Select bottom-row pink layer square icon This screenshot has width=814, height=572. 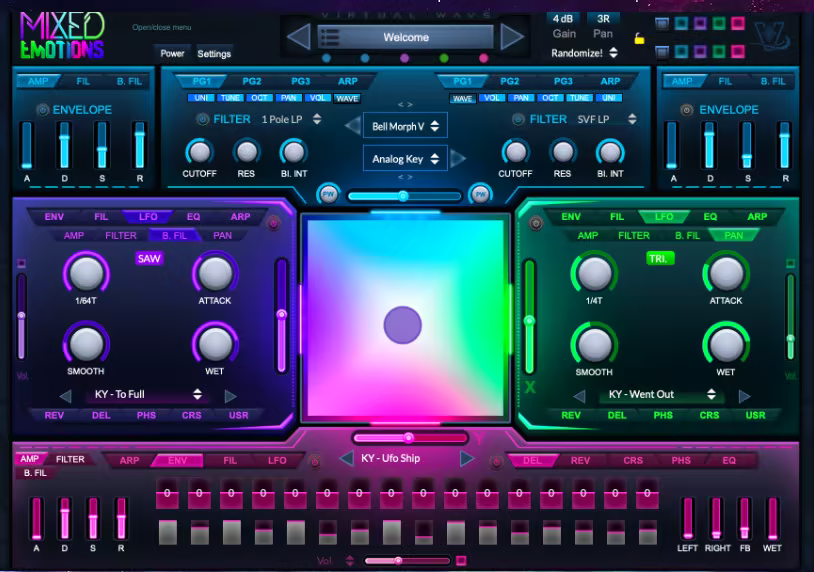[x=738, y=51]
